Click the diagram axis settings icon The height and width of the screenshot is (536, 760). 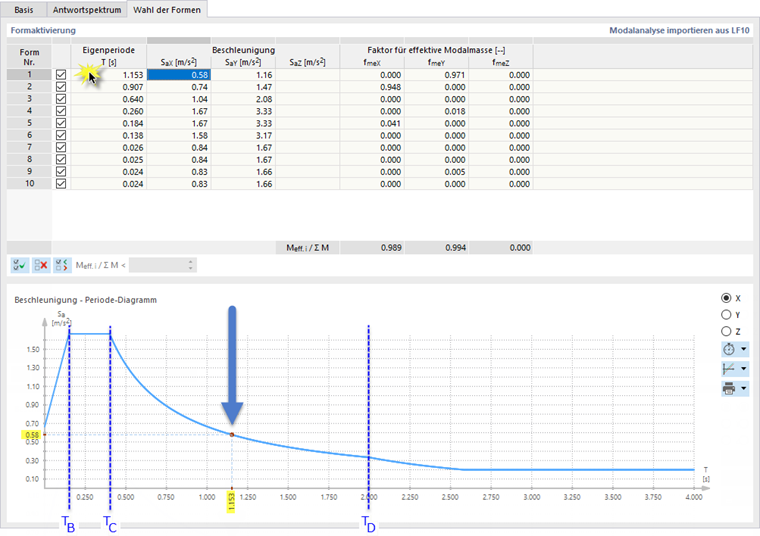pyautogui.click(x=728, y=369)
